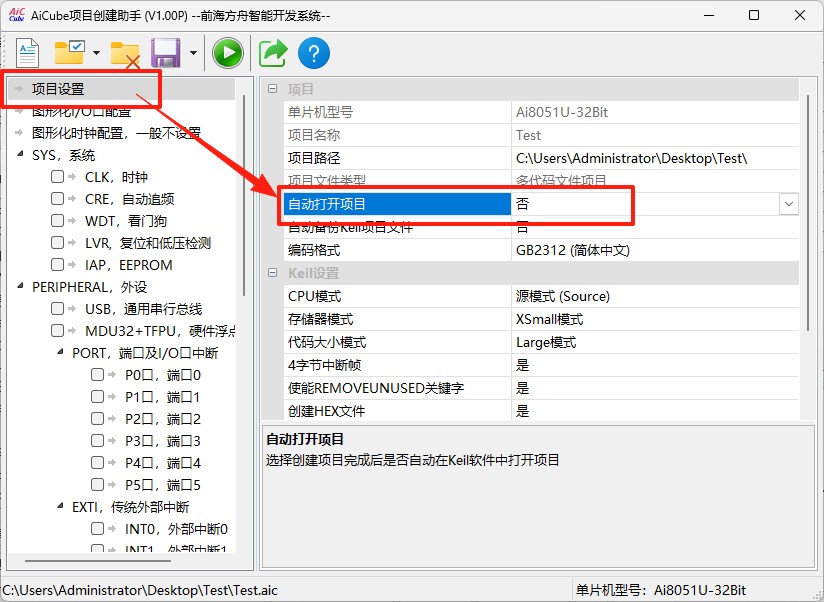The width and height of the screenshot is (824, 602).
Task: Select 图形化时钟配置 tree item
Action: coord(116,133)
